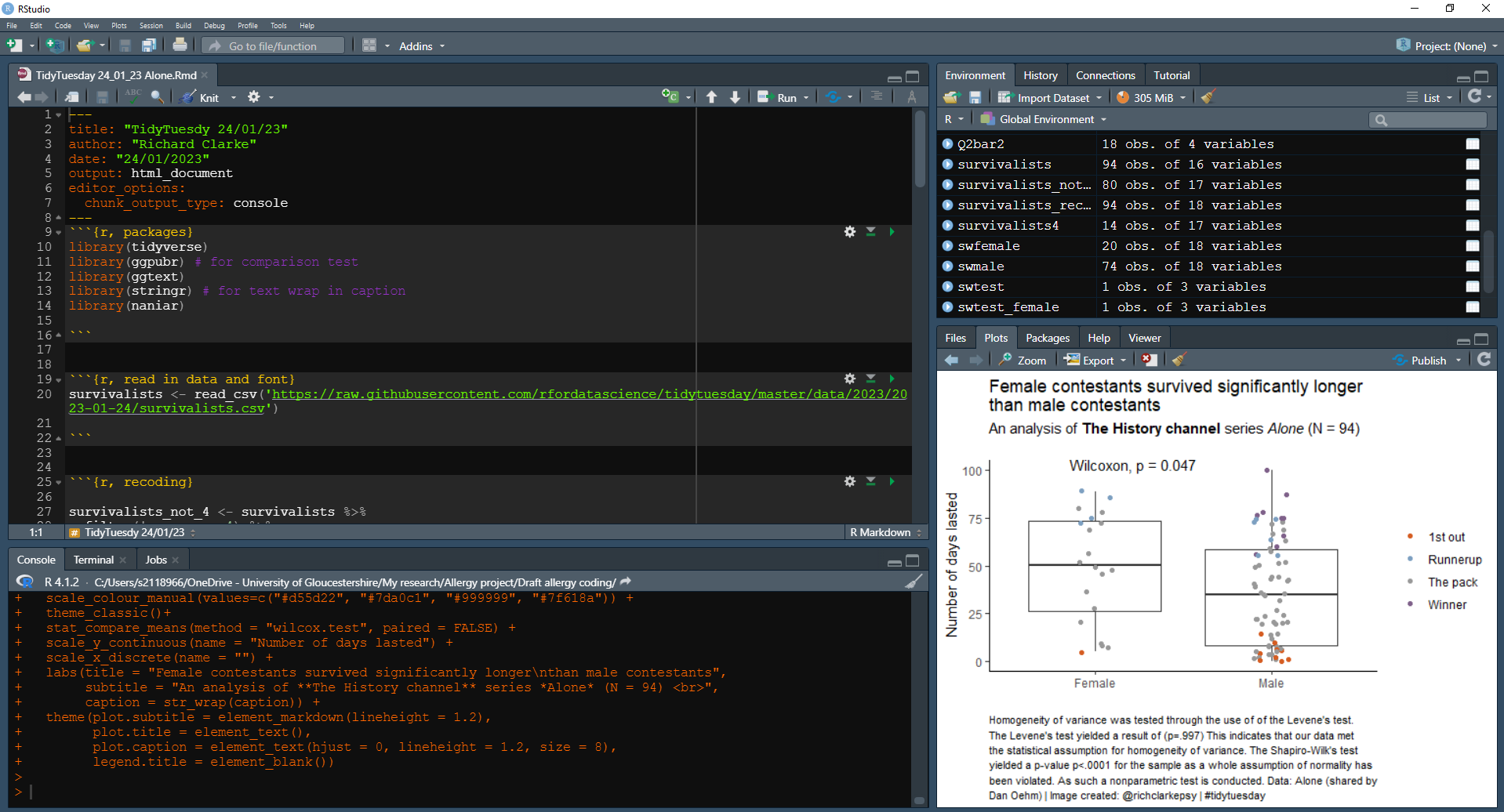Click the find and replace magnifier icon
The width and height of the screenshot is (1504, 812).
point(158,96)
